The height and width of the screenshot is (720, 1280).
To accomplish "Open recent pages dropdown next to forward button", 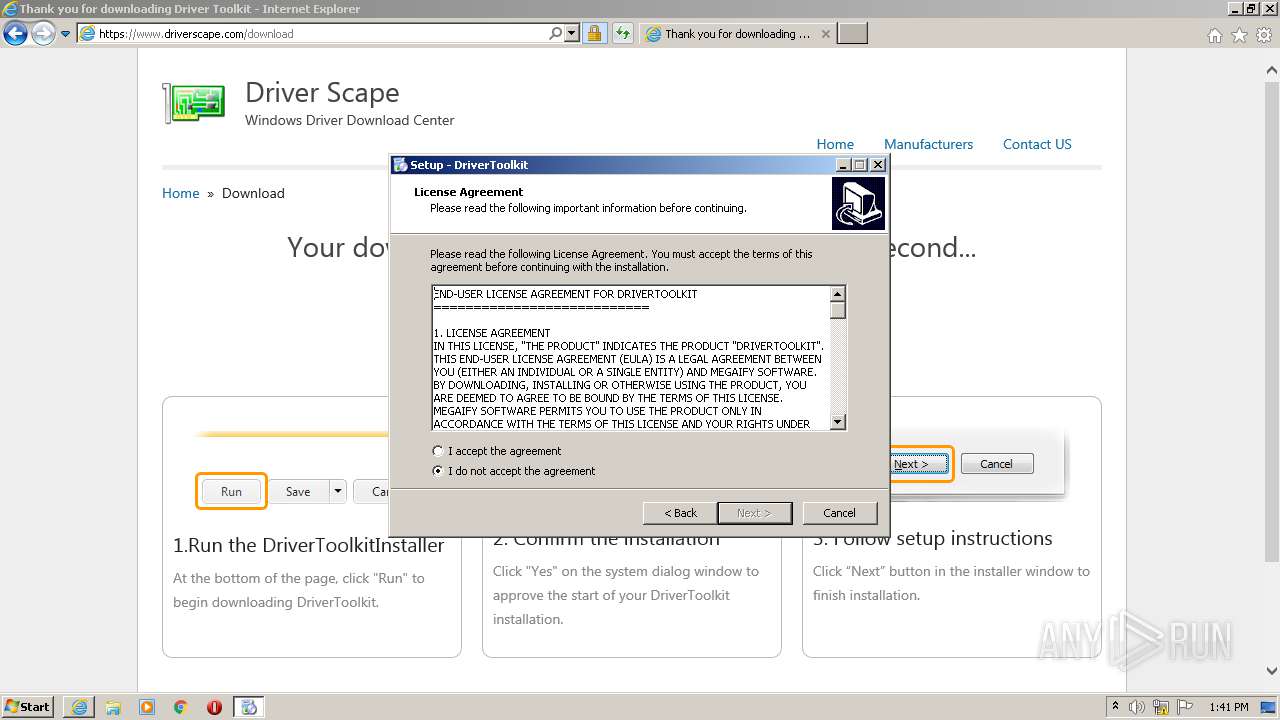I will click(x=66, y=34).
